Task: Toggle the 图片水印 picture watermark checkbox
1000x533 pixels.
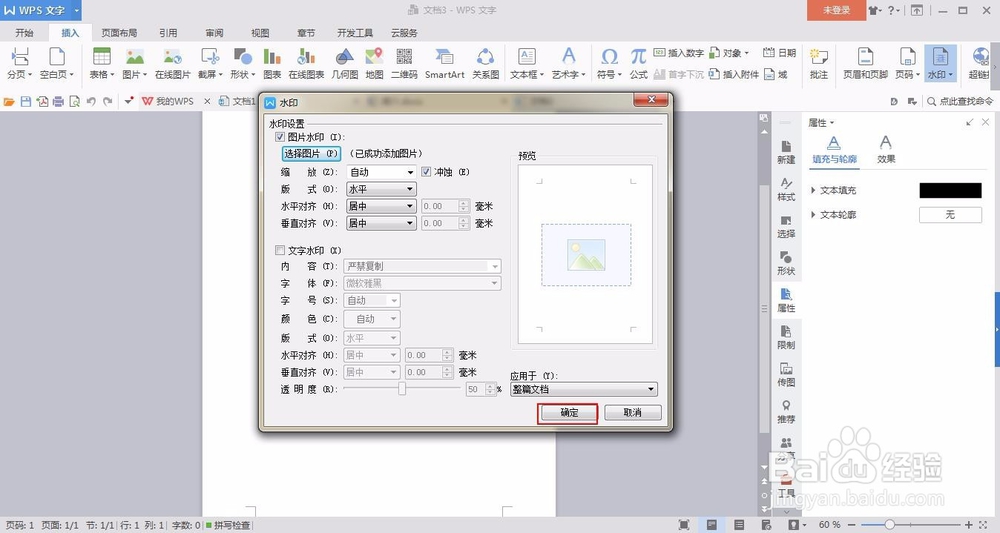Action: (x=279, y=137)
